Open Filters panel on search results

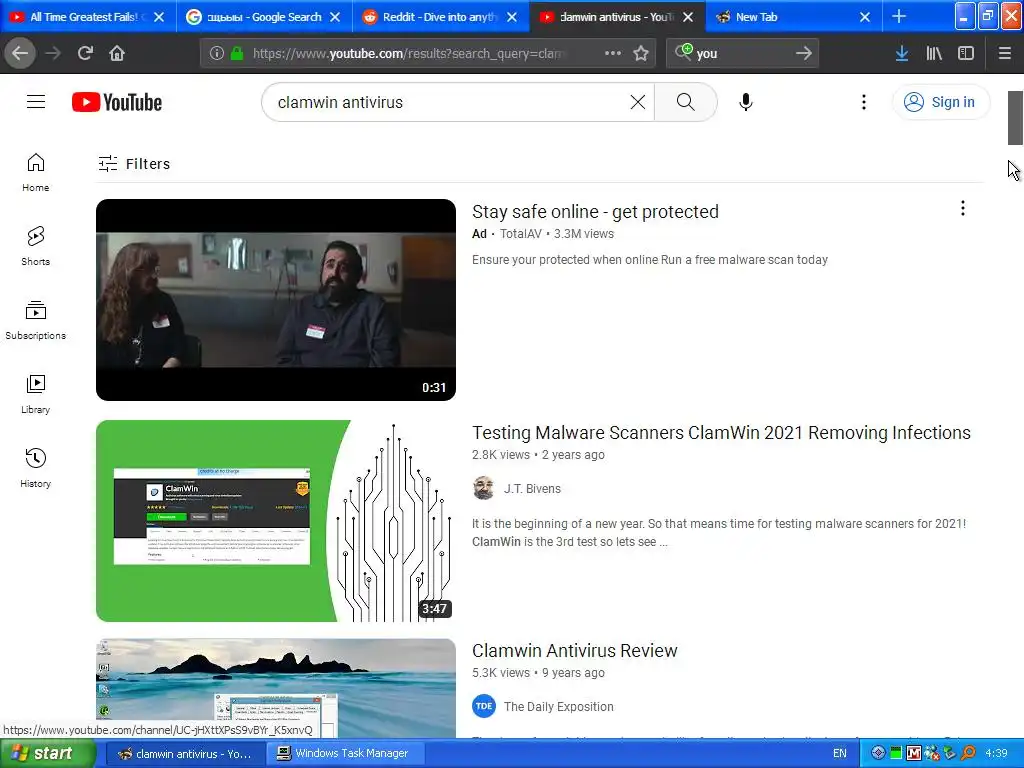pyautogui.click(x=134, y=163)
